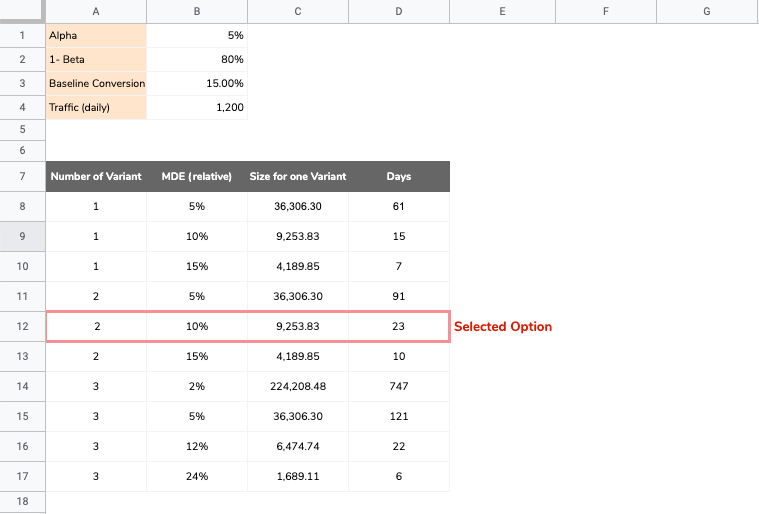Click the 6 days cell
Viewport: 759px width, 514px height.
399,477
